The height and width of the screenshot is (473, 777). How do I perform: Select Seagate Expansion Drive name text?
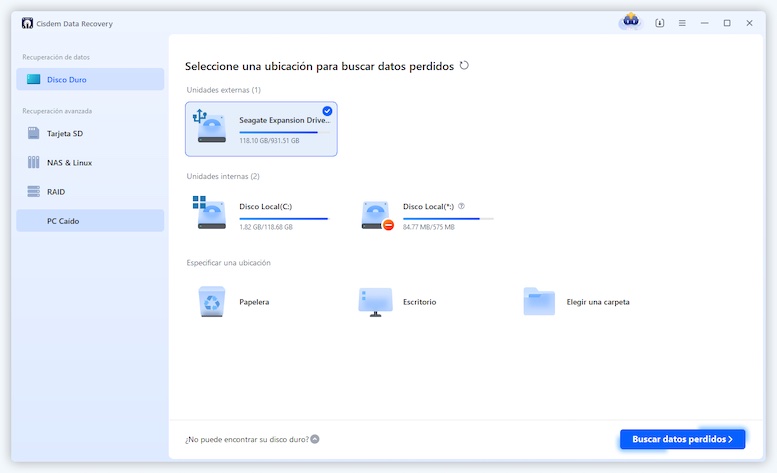(x=284, y=120)
